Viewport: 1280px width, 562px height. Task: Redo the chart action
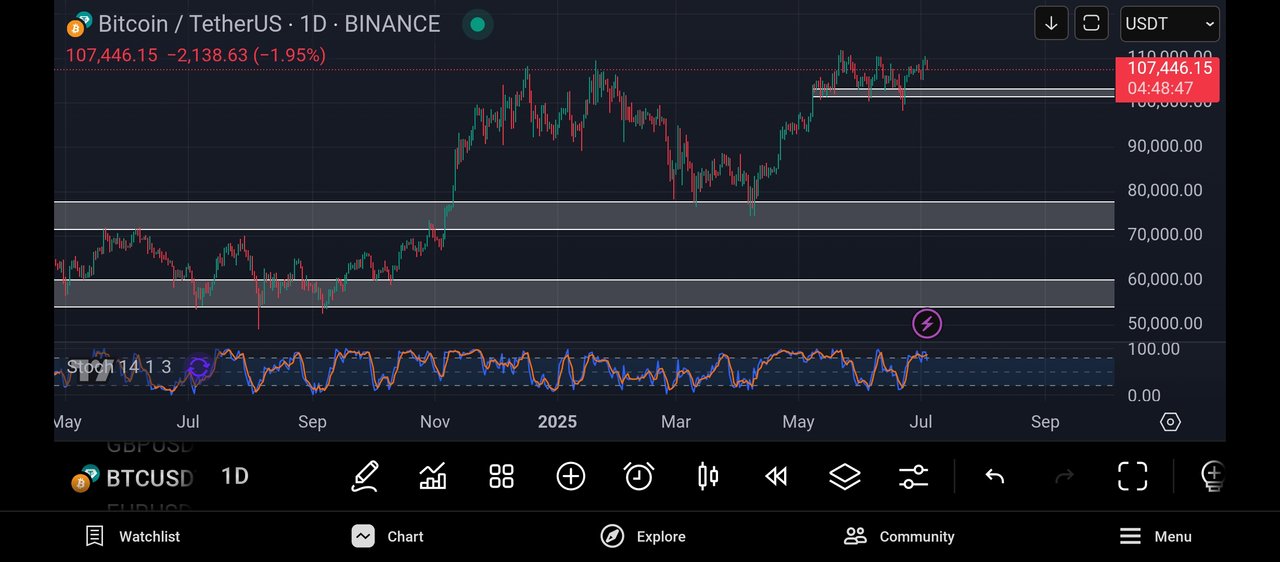(x=1064, y=477)
